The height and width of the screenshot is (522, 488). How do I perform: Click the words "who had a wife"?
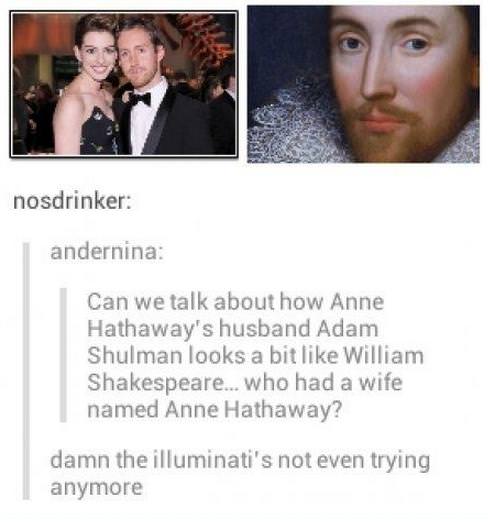tap(324, 382)
